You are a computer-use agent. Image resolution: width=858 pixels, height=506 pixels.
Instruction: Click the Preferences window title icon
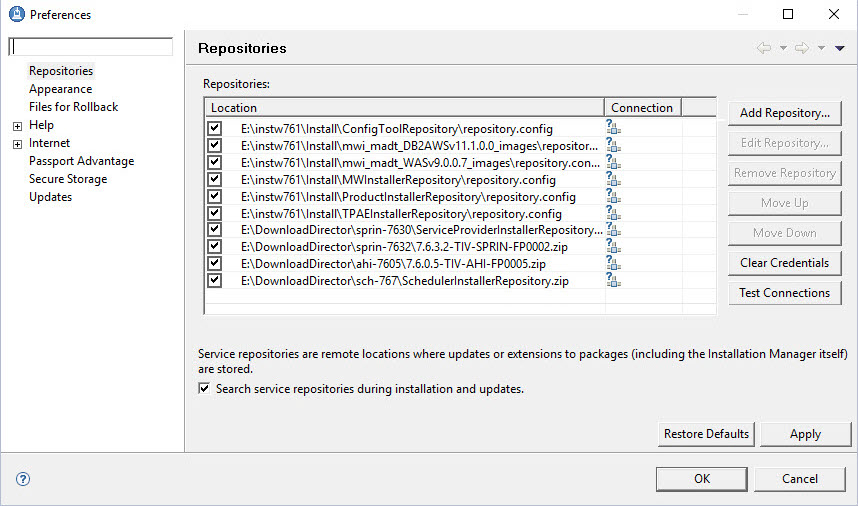[x=15, y=15]
